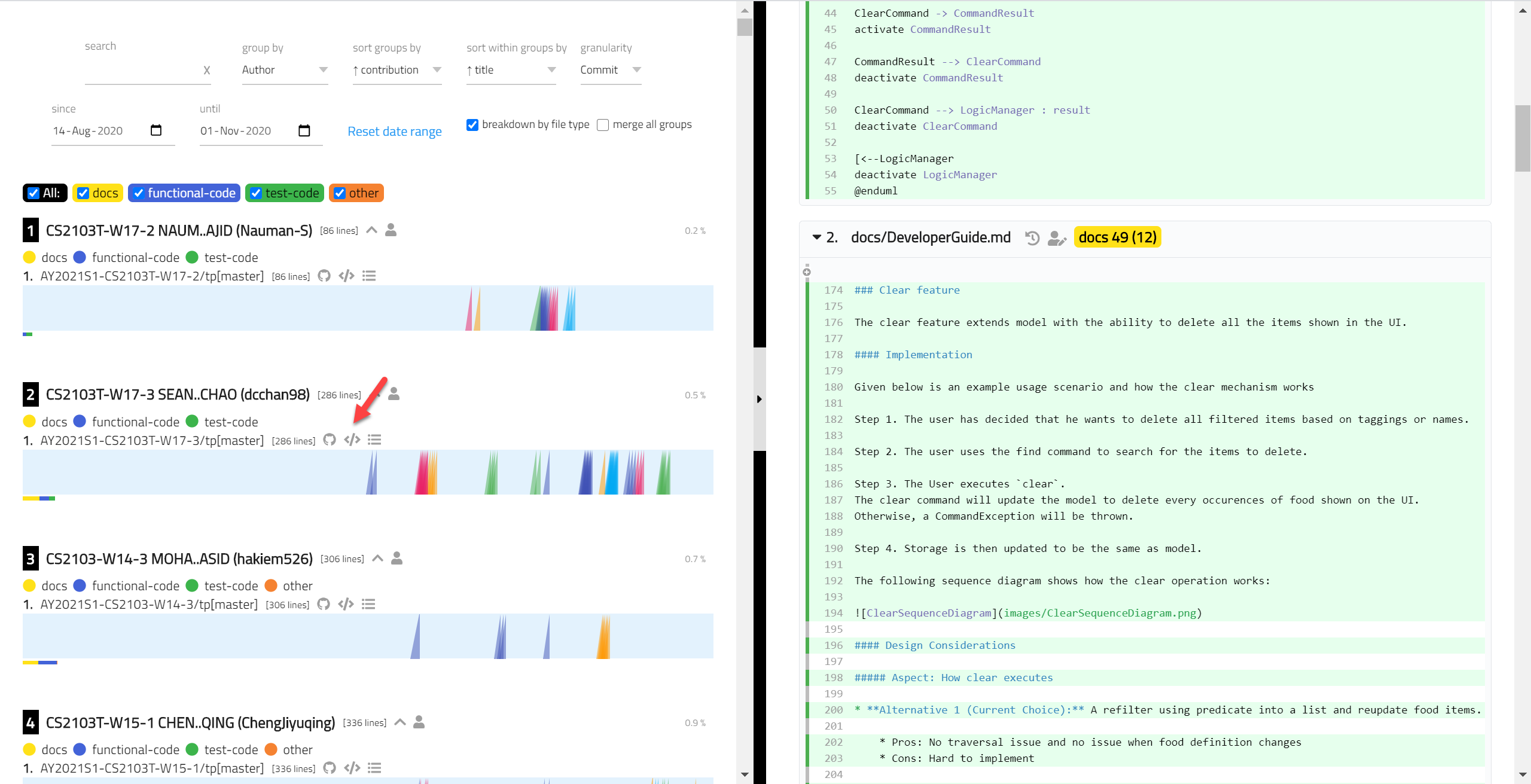This screenshot has height=784, width=1531.
Task: Collapse the hakiem526 group chevron
Action: [x=378, y=559]
